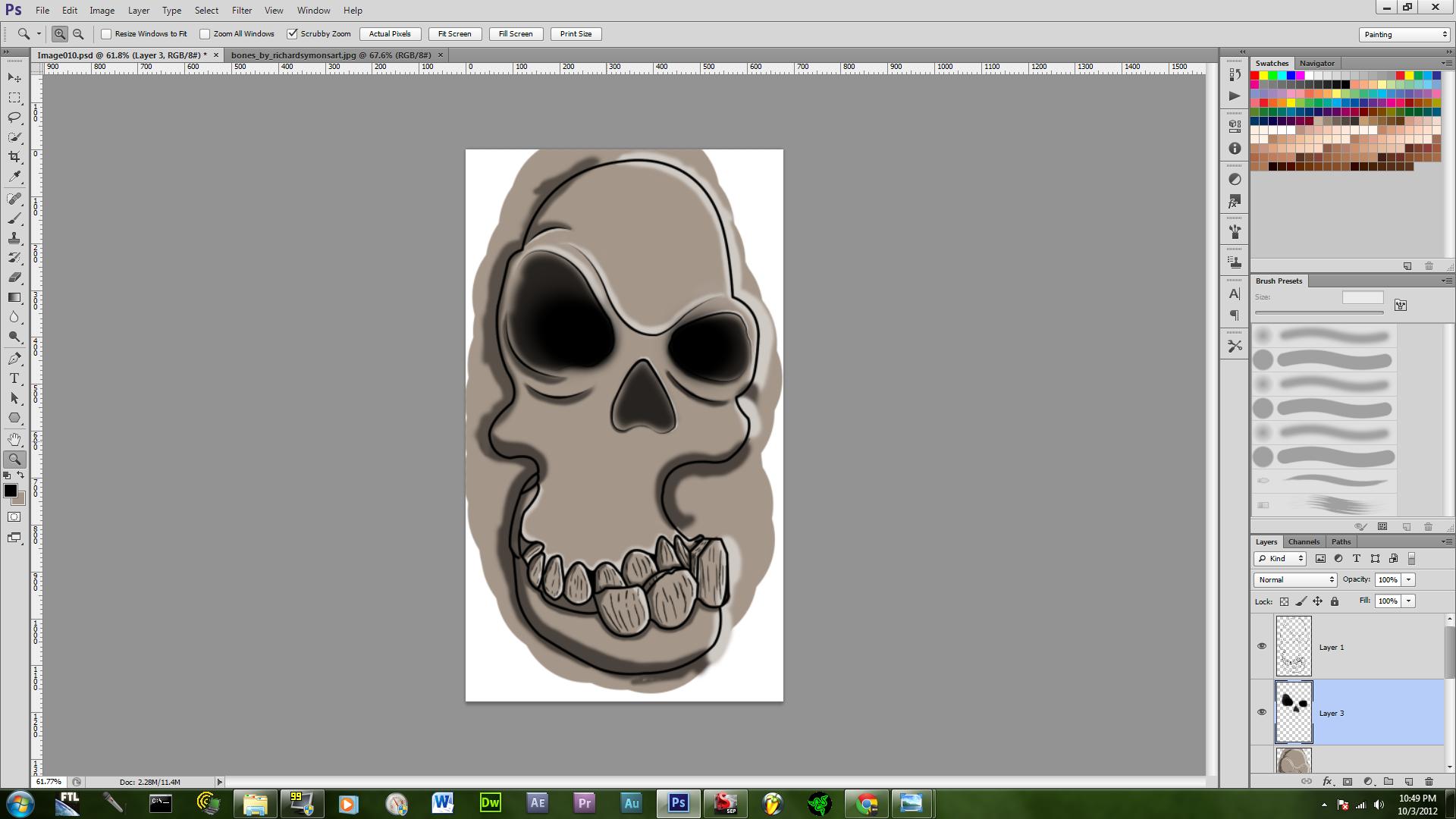
Task: Toggle lock position
Action: 1317,601
